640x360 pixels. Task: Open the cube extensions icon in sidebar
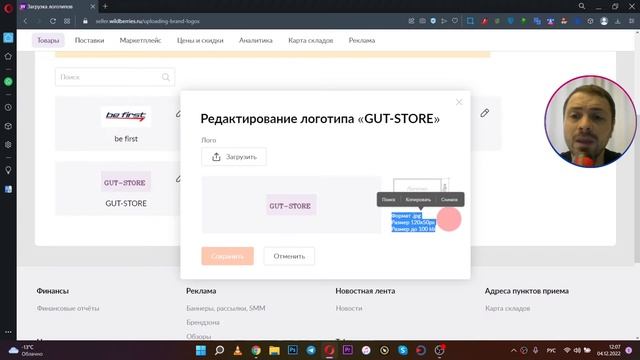coord(8,126)
